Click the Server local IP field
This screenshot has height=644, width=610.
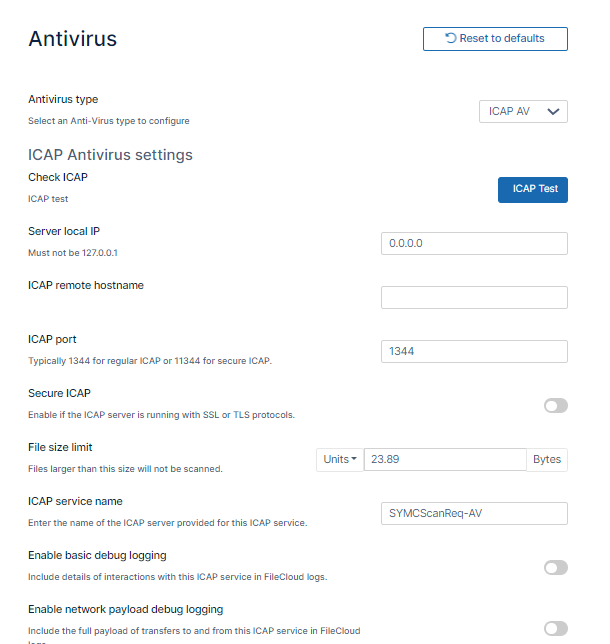[474, 243]
